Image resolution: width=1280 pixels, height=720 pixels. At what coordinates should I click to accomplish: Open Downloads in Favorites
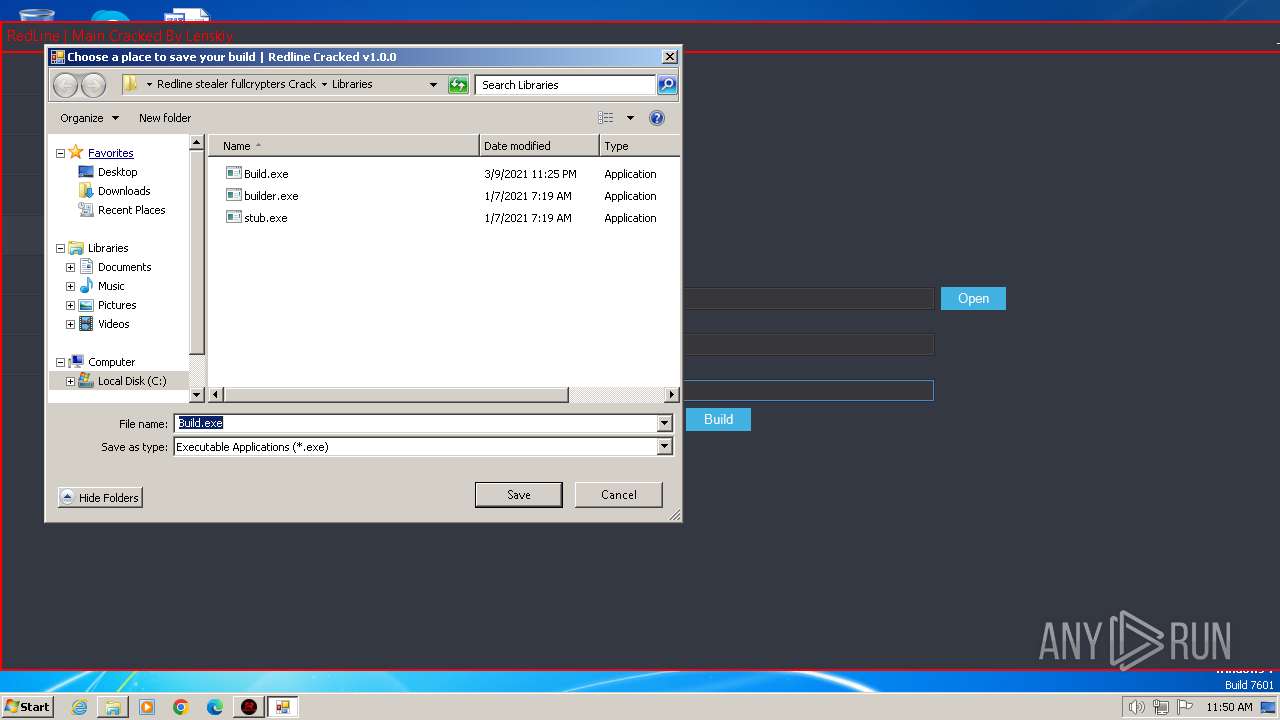(124, 191)
